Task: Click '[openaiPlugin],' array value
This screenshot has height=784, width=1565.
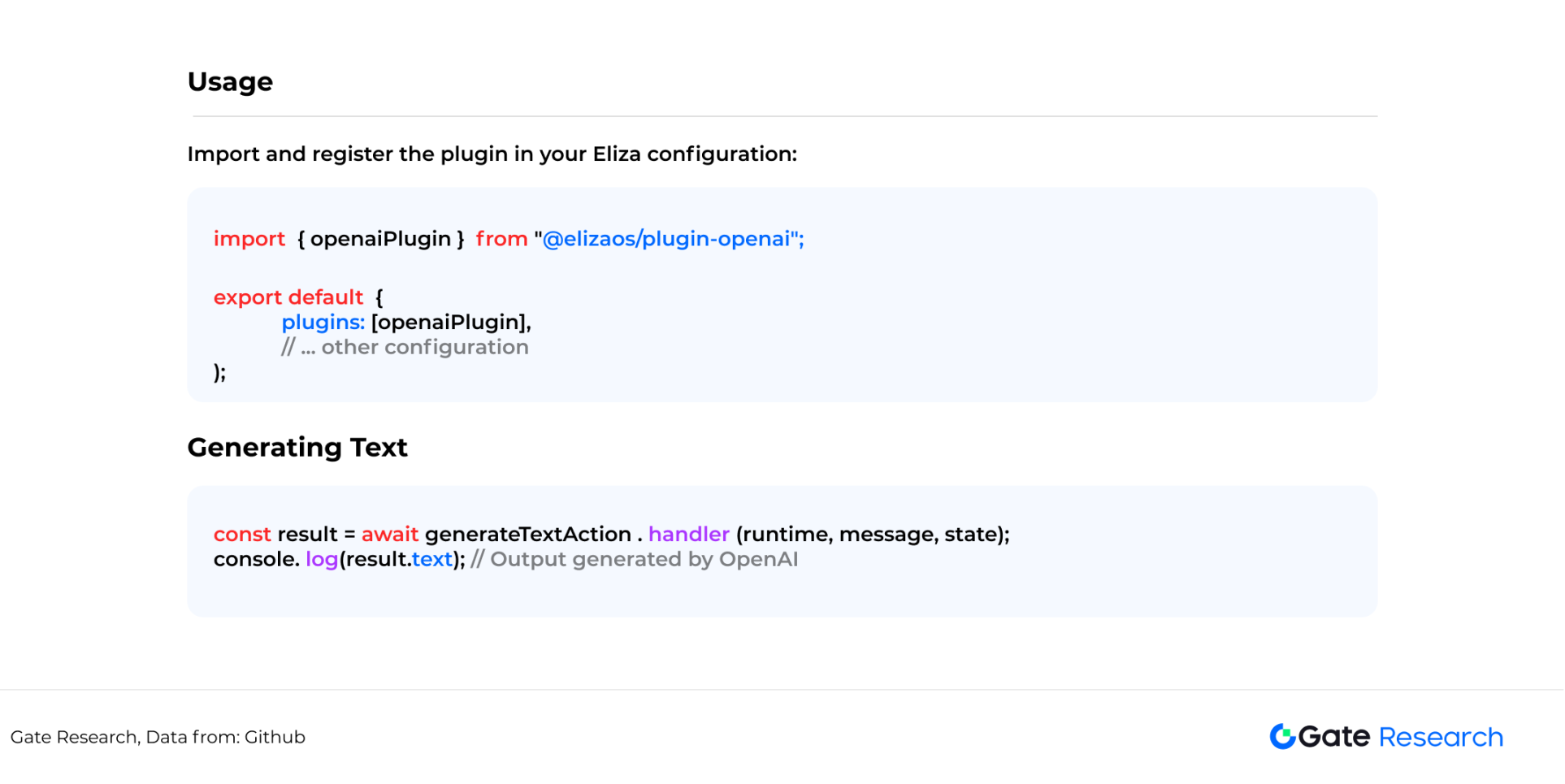Action: click(451, 323)
